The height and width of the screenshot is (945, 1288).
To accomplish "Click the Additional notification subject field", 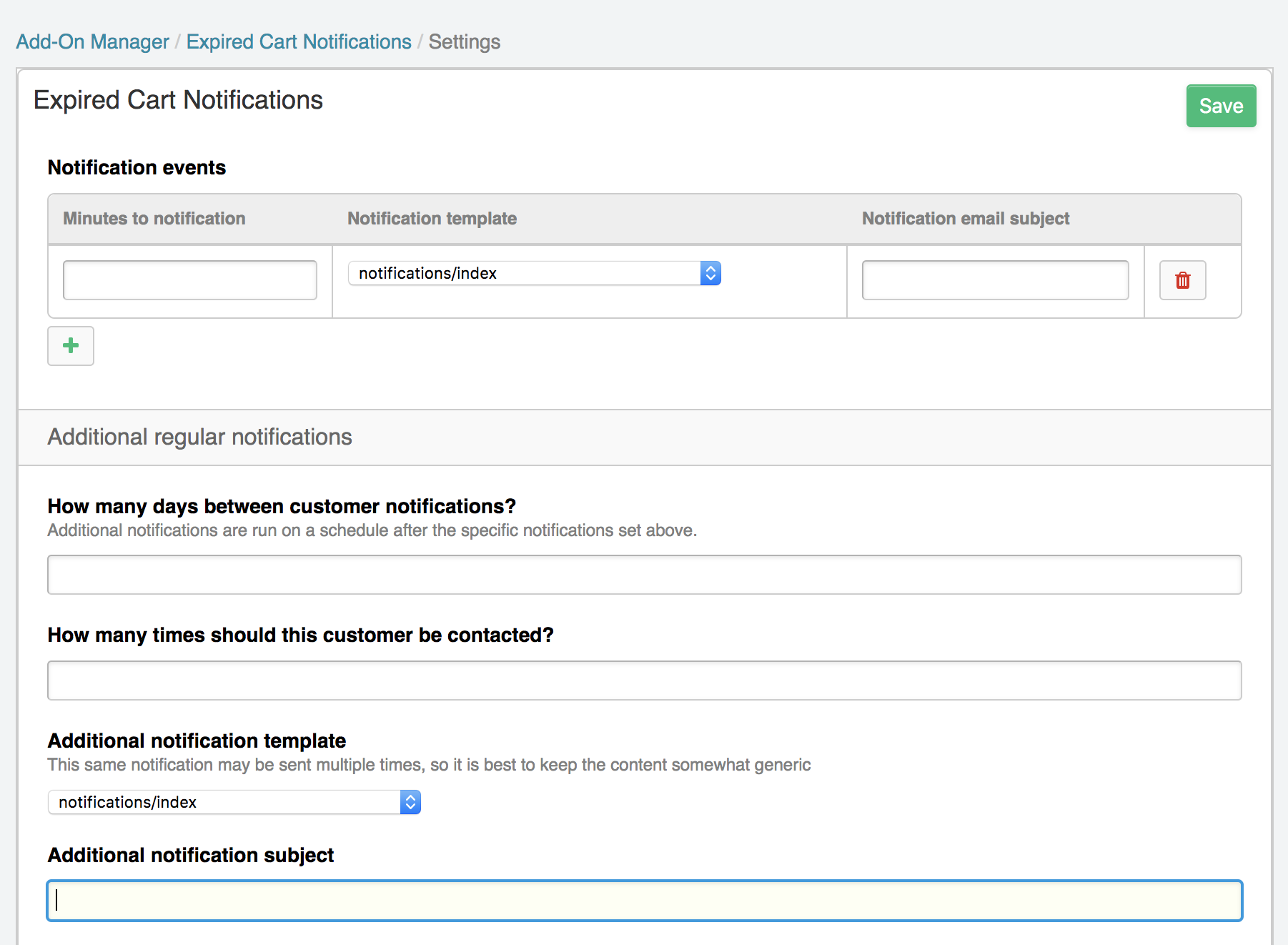I will (645, 901).
